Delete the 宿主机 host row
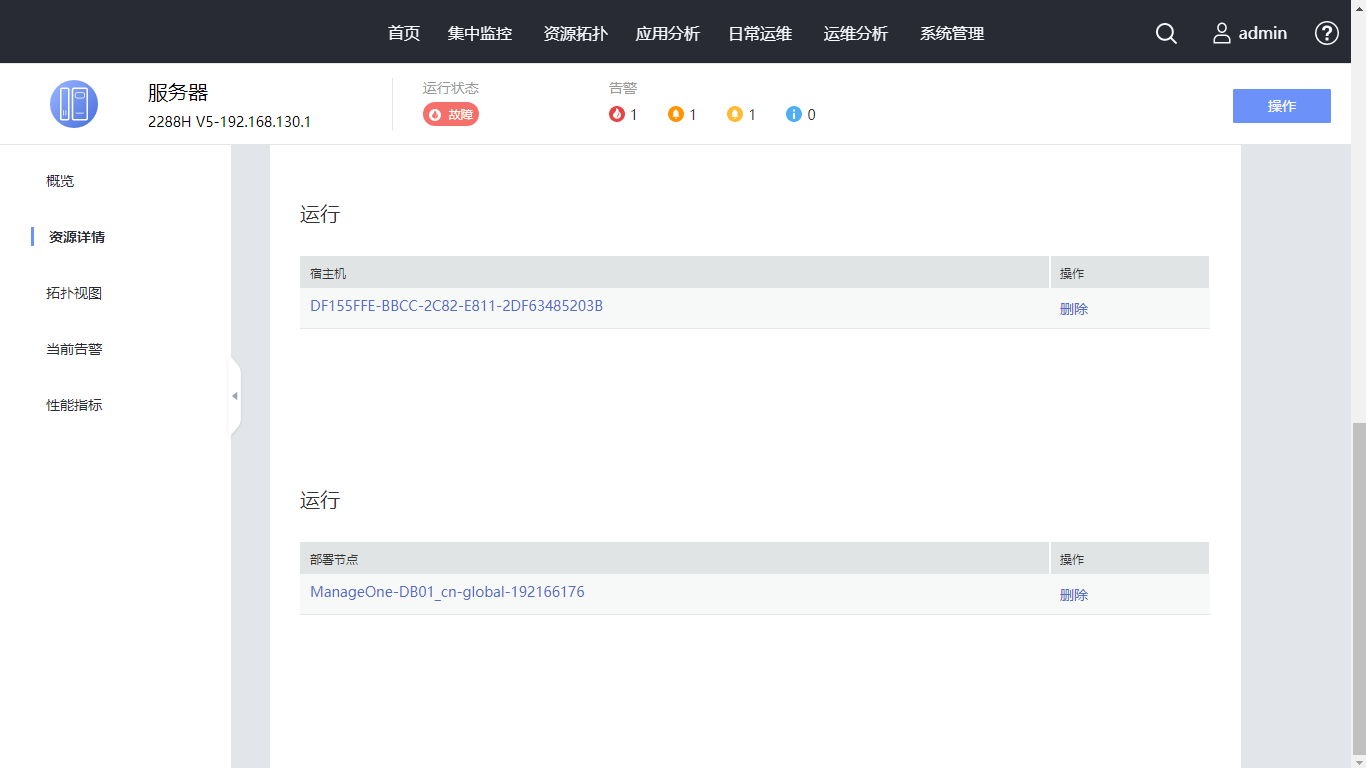The width and height of the screenshot is (1366, 768). point(1074,309)
